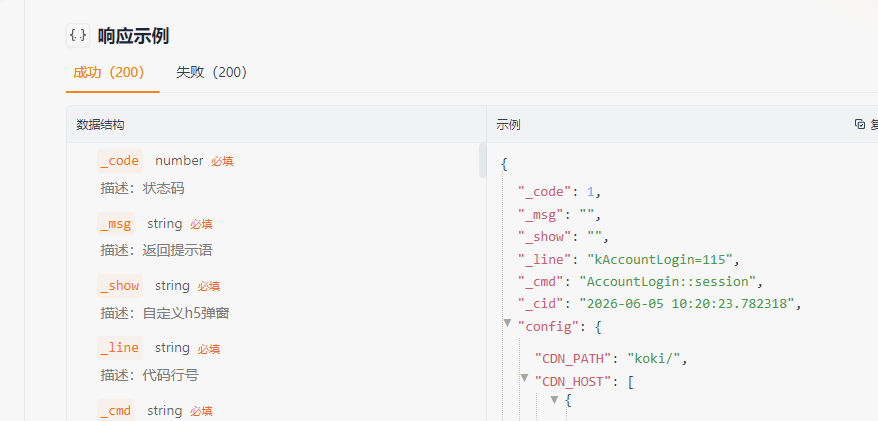The image size is (878, 421).
Task: Click the "koki/" CDN_PATH value
Action: click(653, 358)
